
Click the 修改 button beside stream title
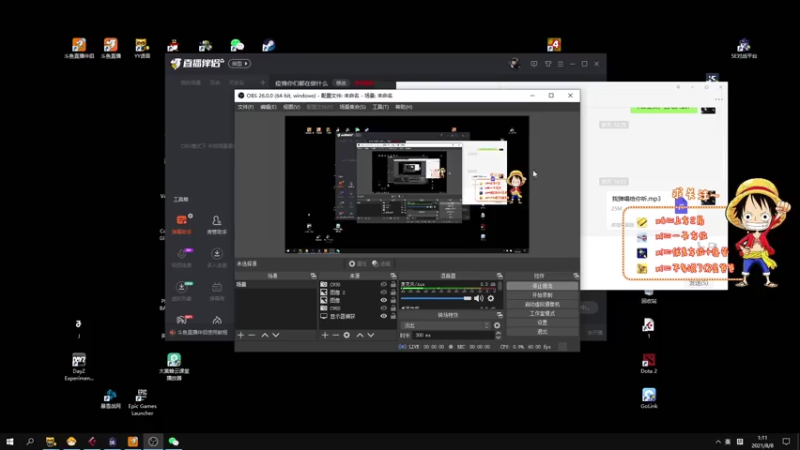[x=341, y=83]
